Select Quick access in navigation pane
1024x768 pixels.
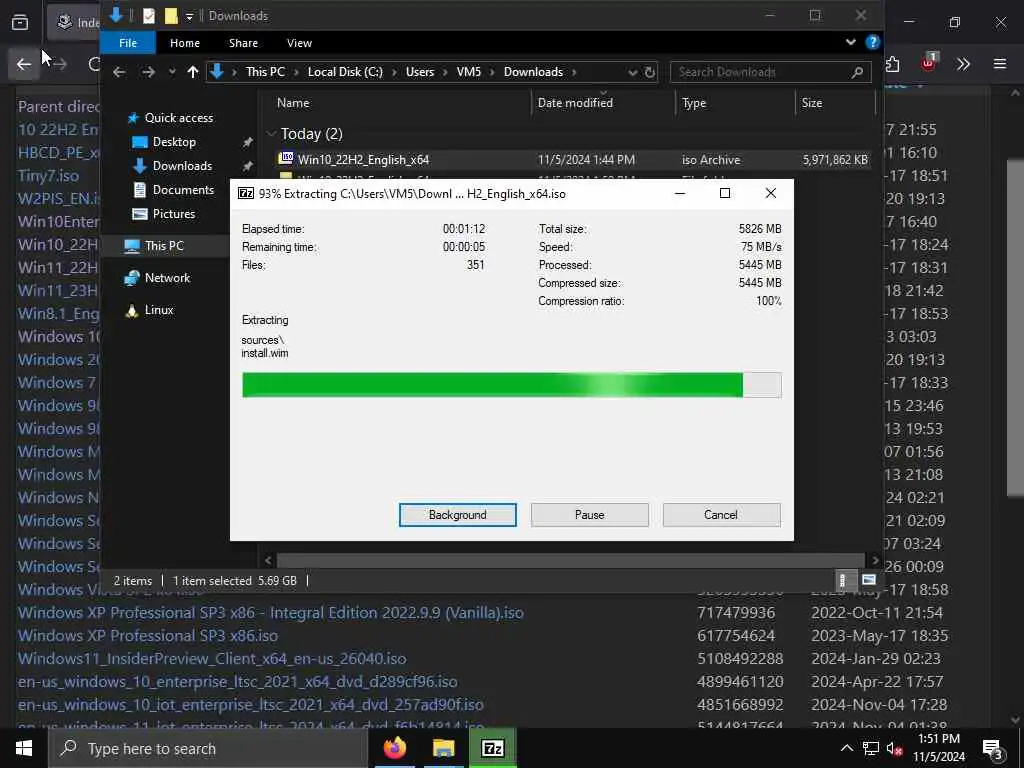178,118
